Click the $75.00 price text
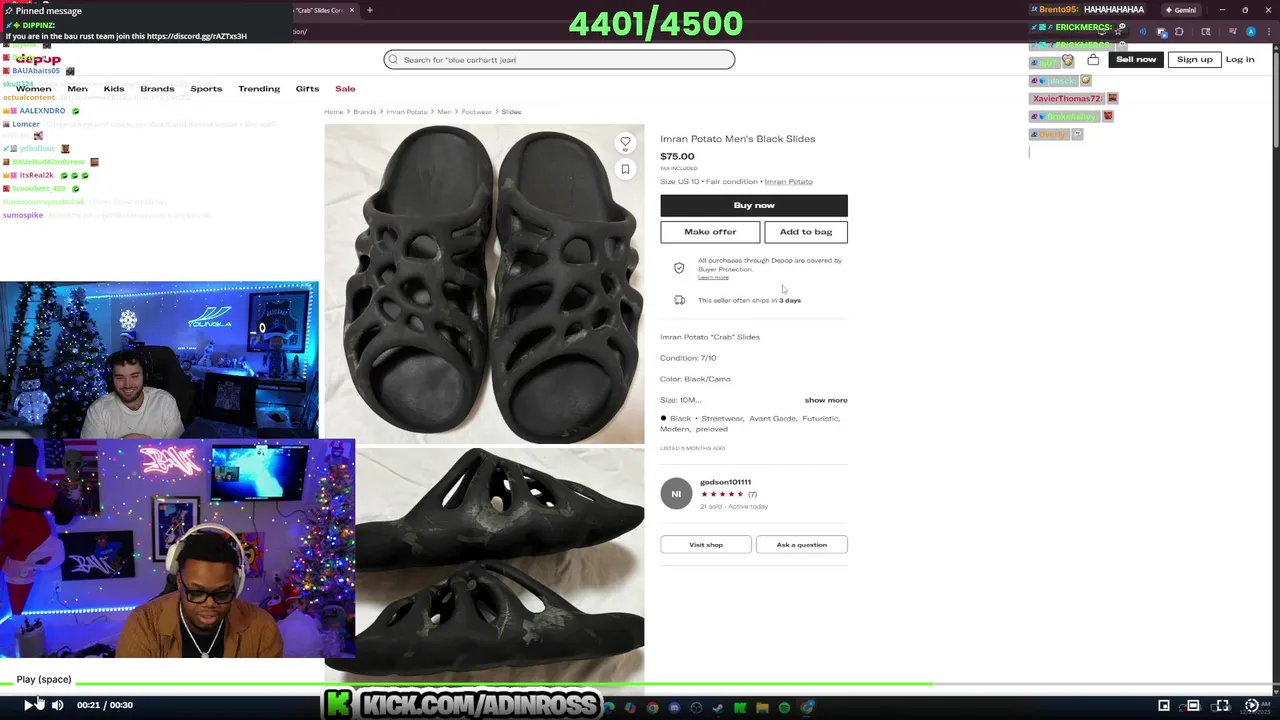Viewport: 1280px width, 720px height. coord(677,156)
